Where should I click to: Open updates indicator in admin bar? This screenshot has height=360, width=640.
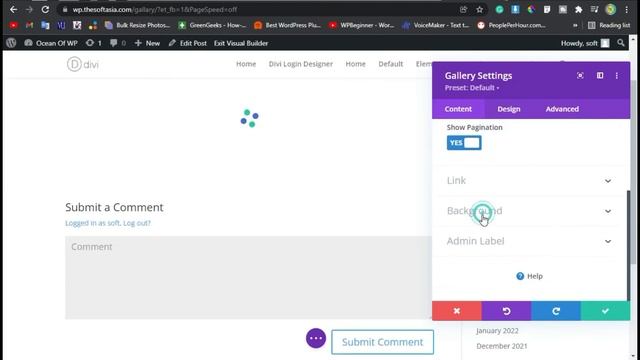tap(93, 43)
